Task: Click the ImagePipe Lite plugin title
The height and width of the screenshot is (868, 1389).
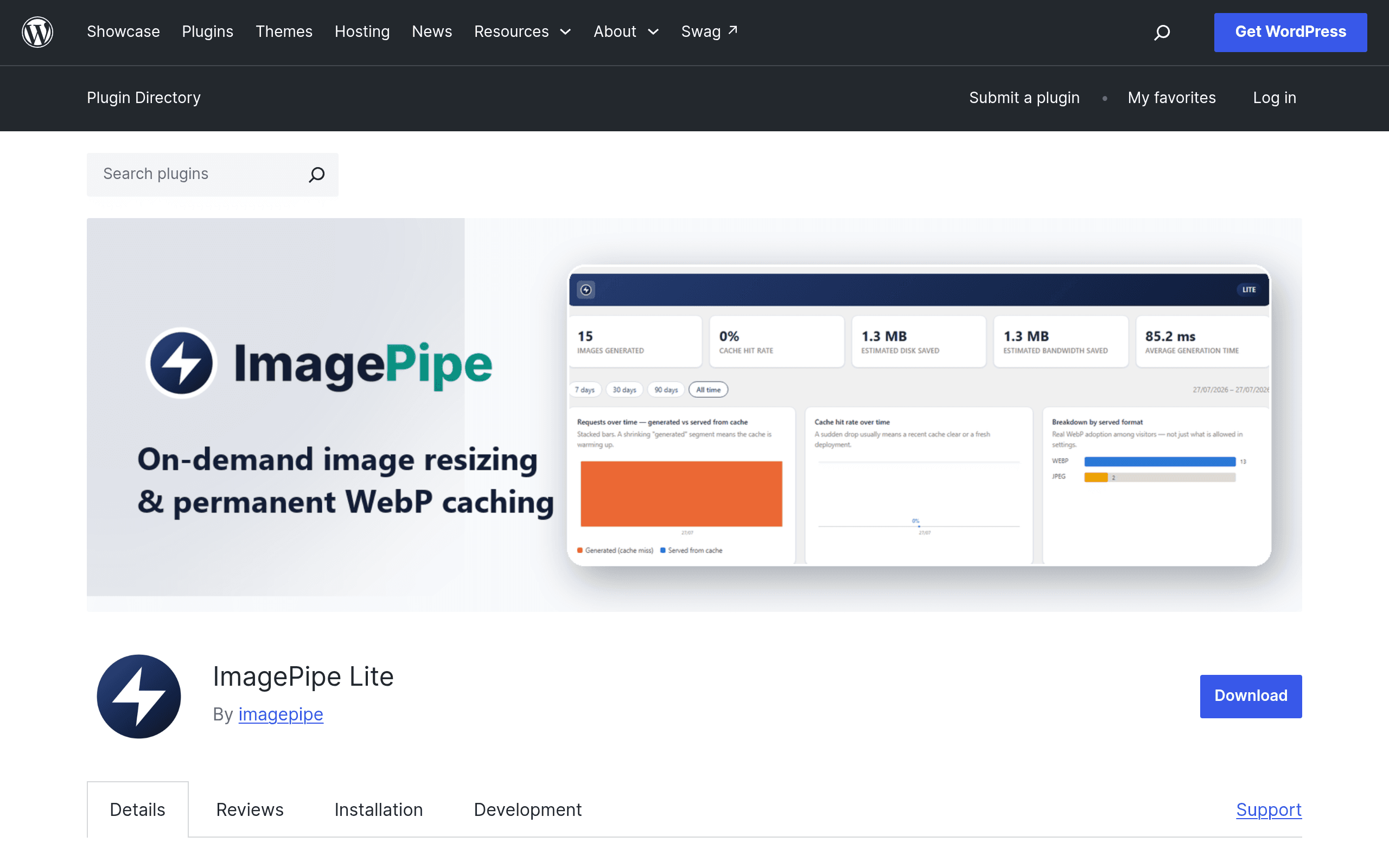Action: (x=303, y=676)
